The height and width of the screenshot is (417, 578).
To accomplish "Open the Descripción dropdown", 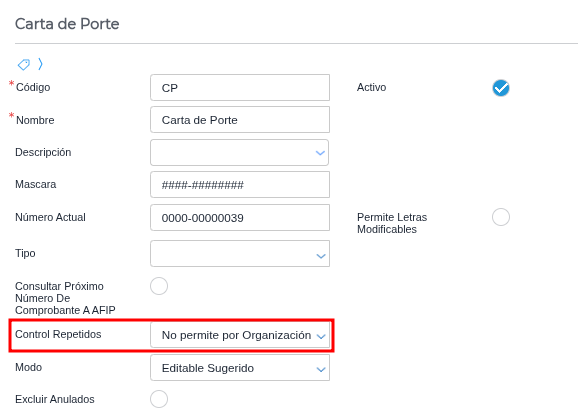I will click(240, 152).
